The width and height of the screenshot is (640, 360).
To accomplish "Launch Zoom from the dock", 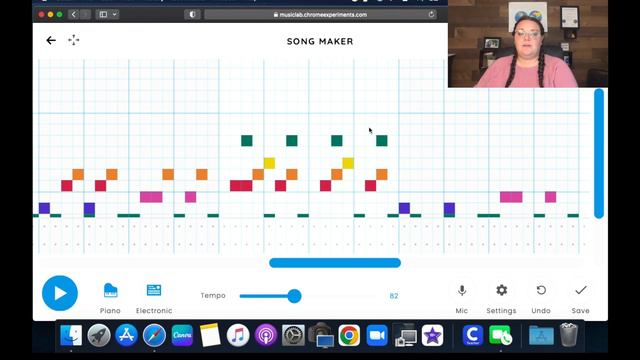I will tap(377, 336).
